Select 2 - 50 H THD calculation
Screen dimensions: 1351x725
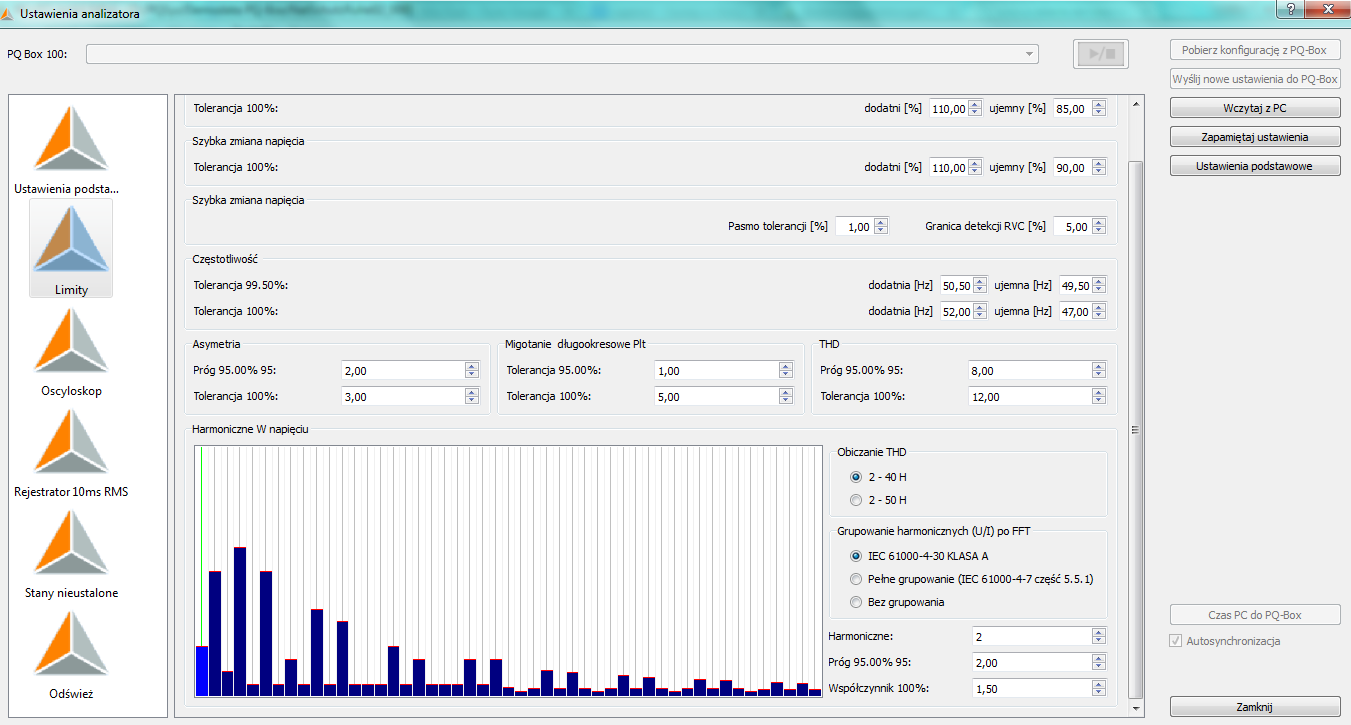[x=855, y=500]
